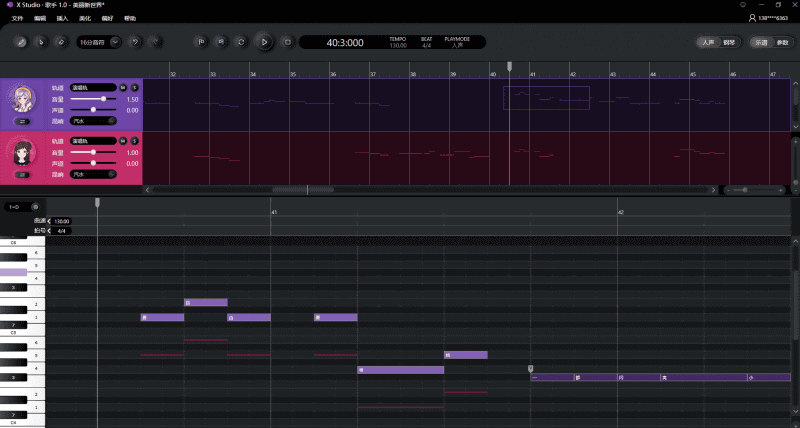Open the pink track type dropdown

(x=93, y=141)
